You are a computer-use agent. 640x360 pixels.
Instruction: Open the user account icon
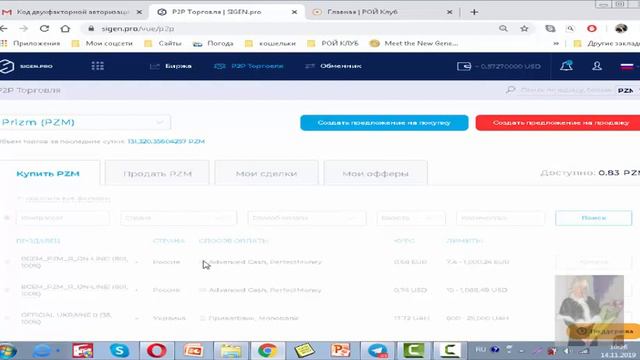click(x=597, y=66)
